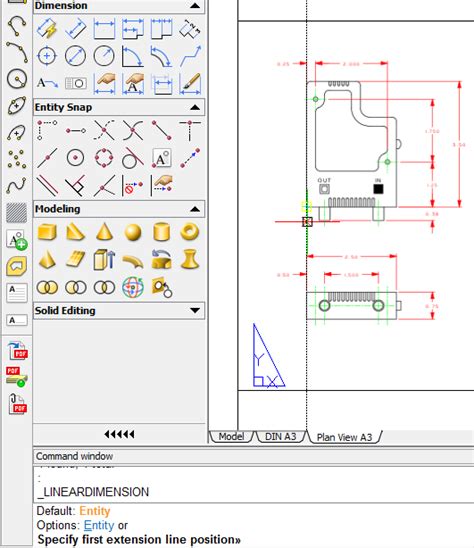Click the OUT connector square on drawing

(324, 189)
